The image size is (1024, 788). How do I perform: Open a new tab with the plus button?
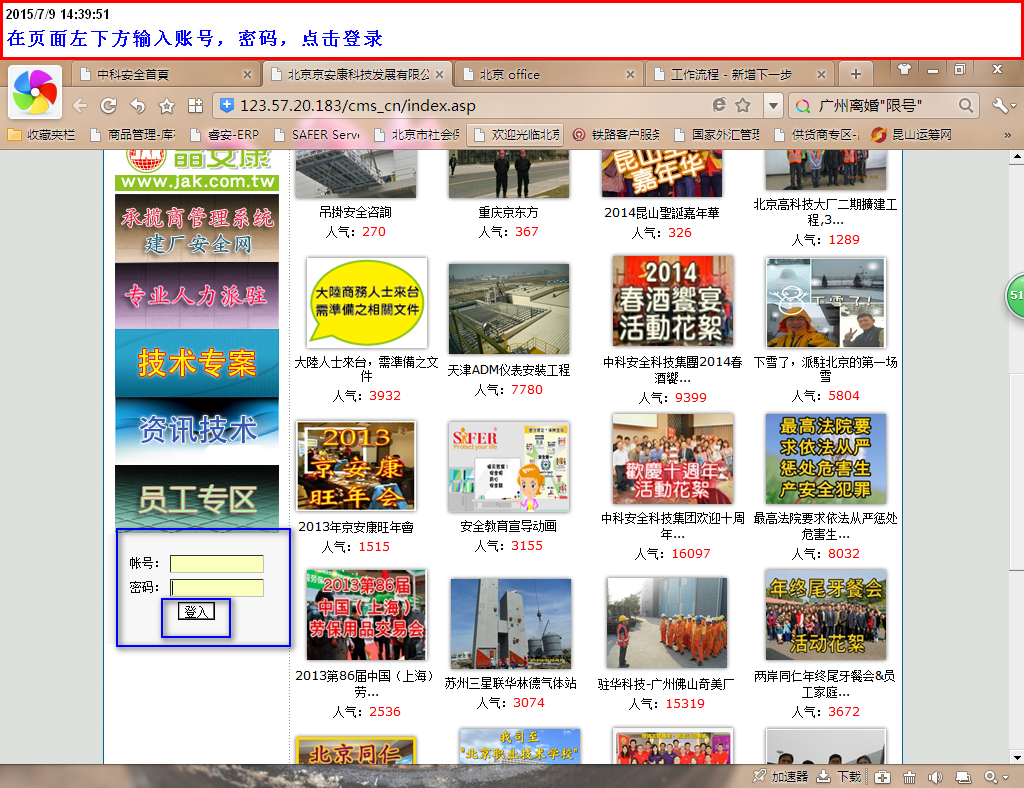tap(855, 74)
